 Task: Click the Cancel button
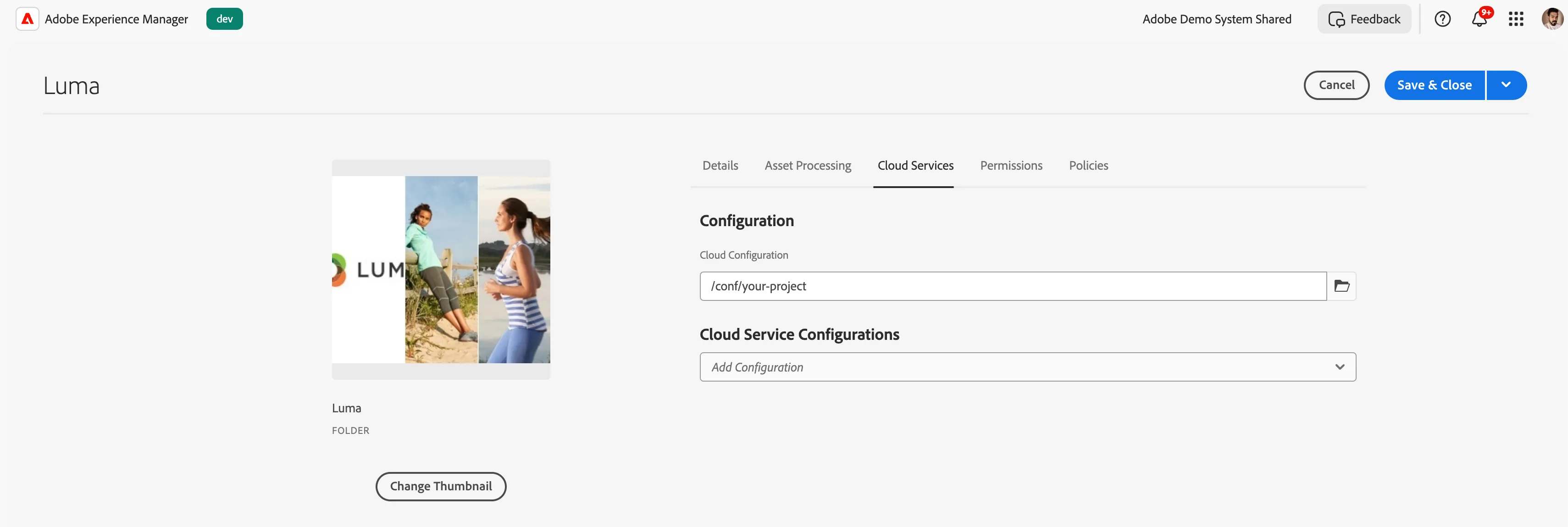(x=1336, y=85)
